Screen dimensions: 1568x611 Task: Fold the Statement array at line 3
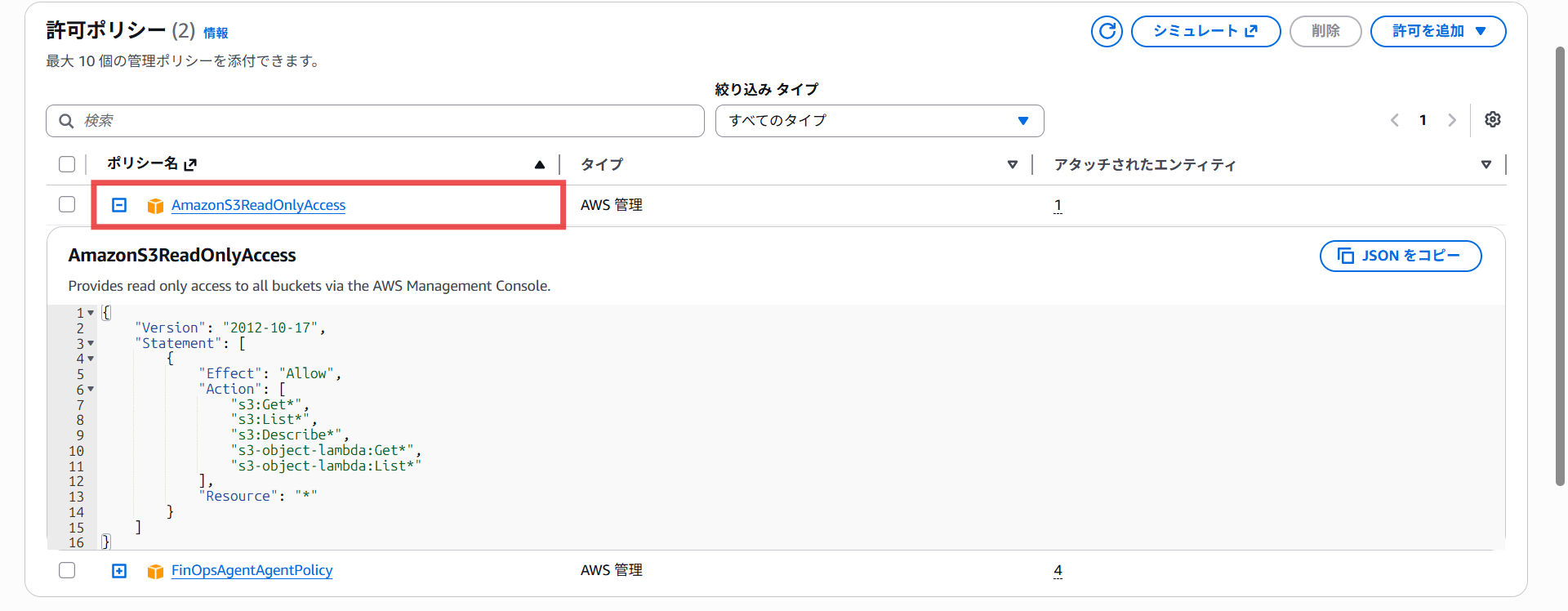pyautogui.click(x=91, y=343)
